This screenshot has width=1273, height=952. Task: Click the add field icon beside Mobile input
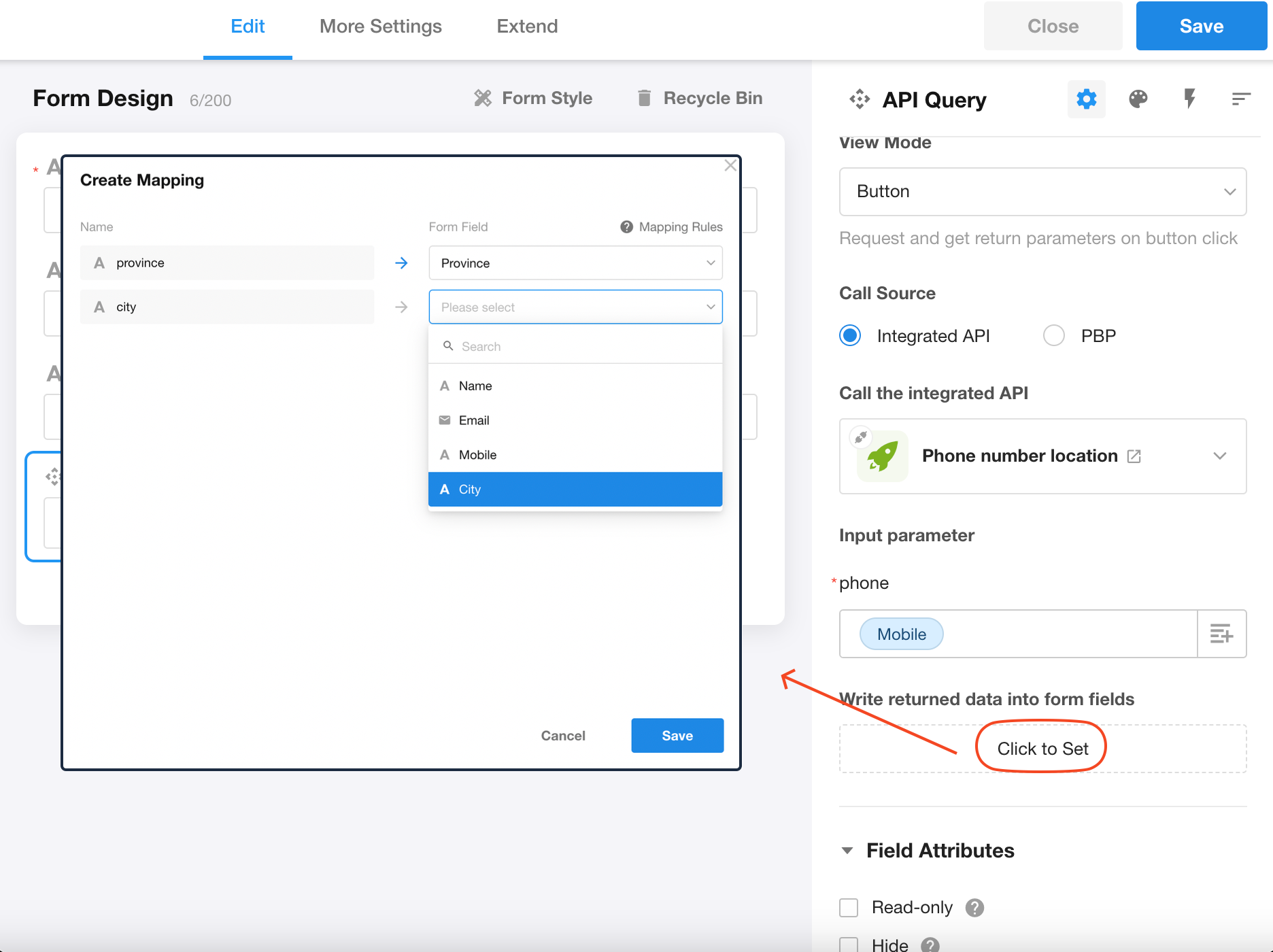1221,634
